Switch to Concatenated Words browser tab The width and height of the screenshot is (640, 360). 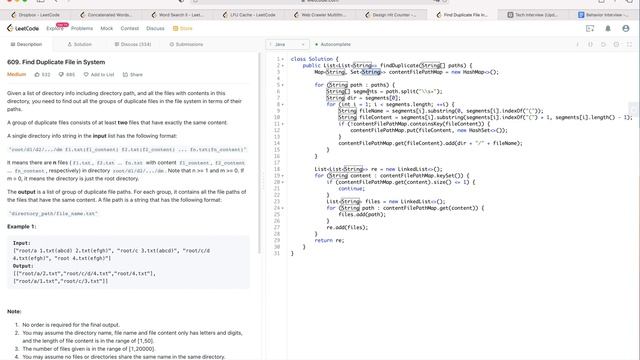(106, 15)
